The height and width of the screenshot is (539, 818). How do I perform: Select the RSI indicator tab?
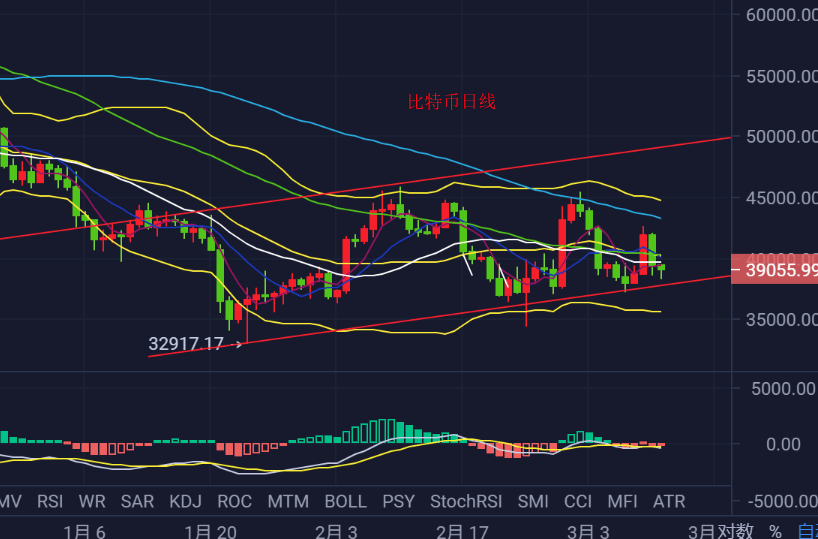[x=50, y=501]
